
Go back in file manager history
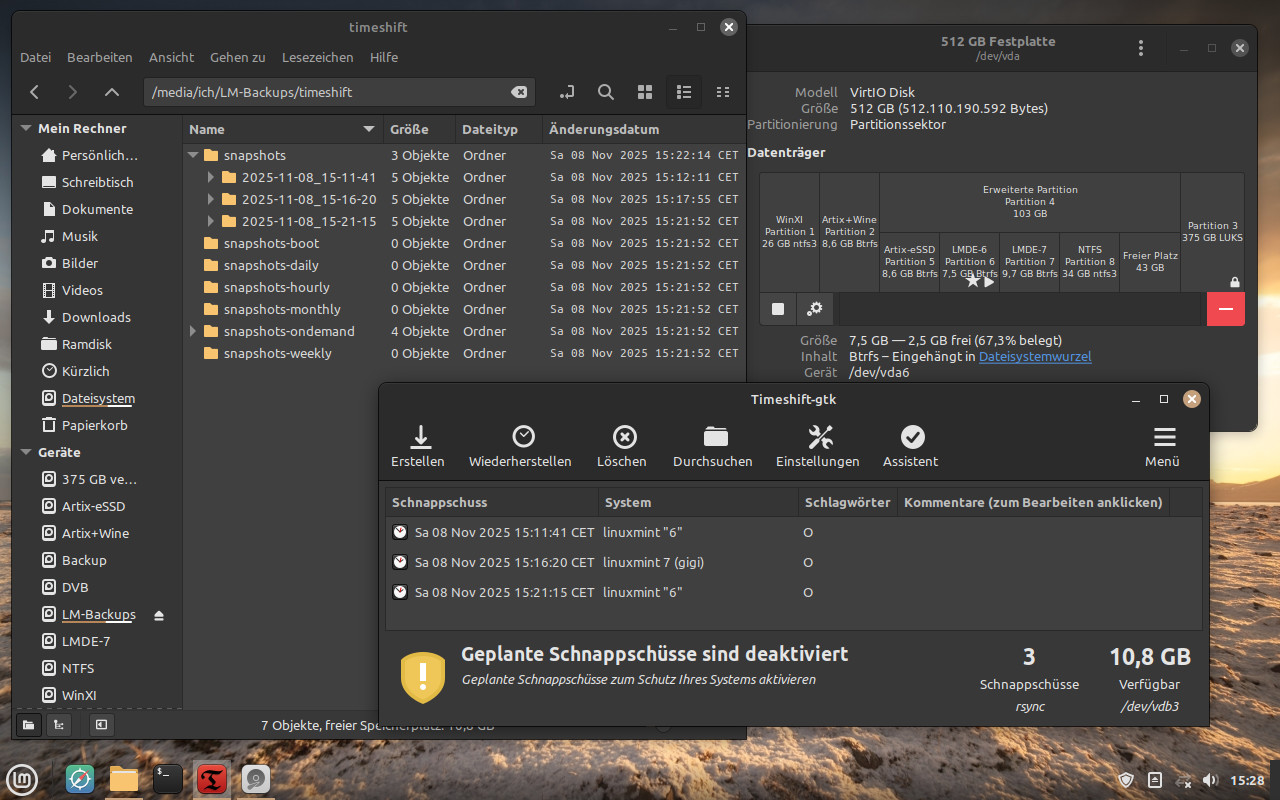34,92
